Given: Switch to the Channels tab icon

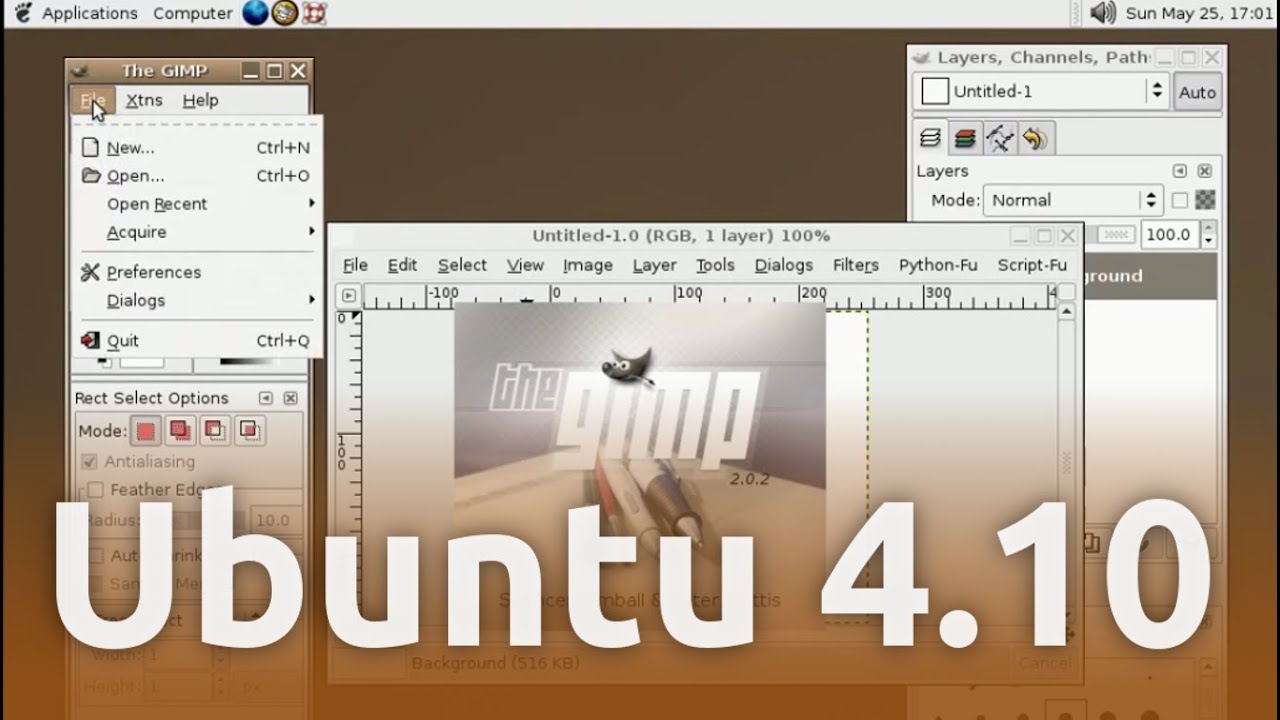Looking at the screenshot, I should pyautogui.click(x=964, y=138).
